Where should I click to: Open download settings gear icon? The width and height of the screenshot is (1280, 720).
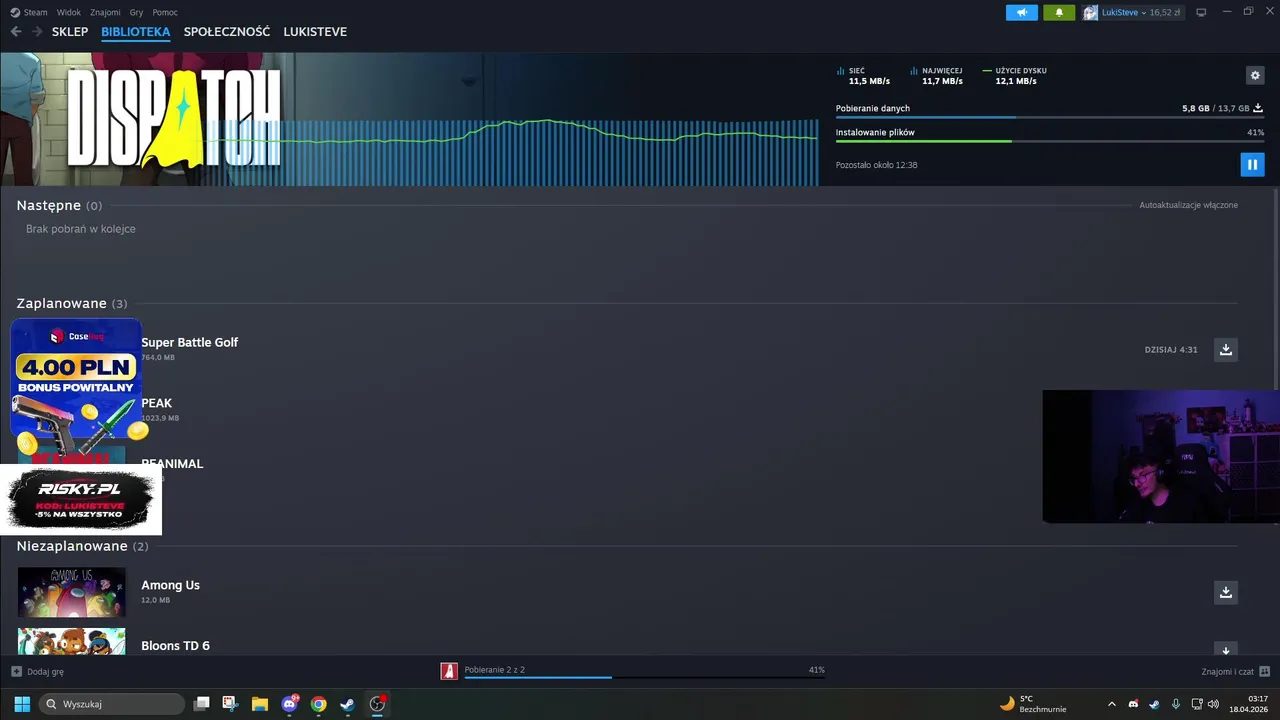(x=1255, y=75)
